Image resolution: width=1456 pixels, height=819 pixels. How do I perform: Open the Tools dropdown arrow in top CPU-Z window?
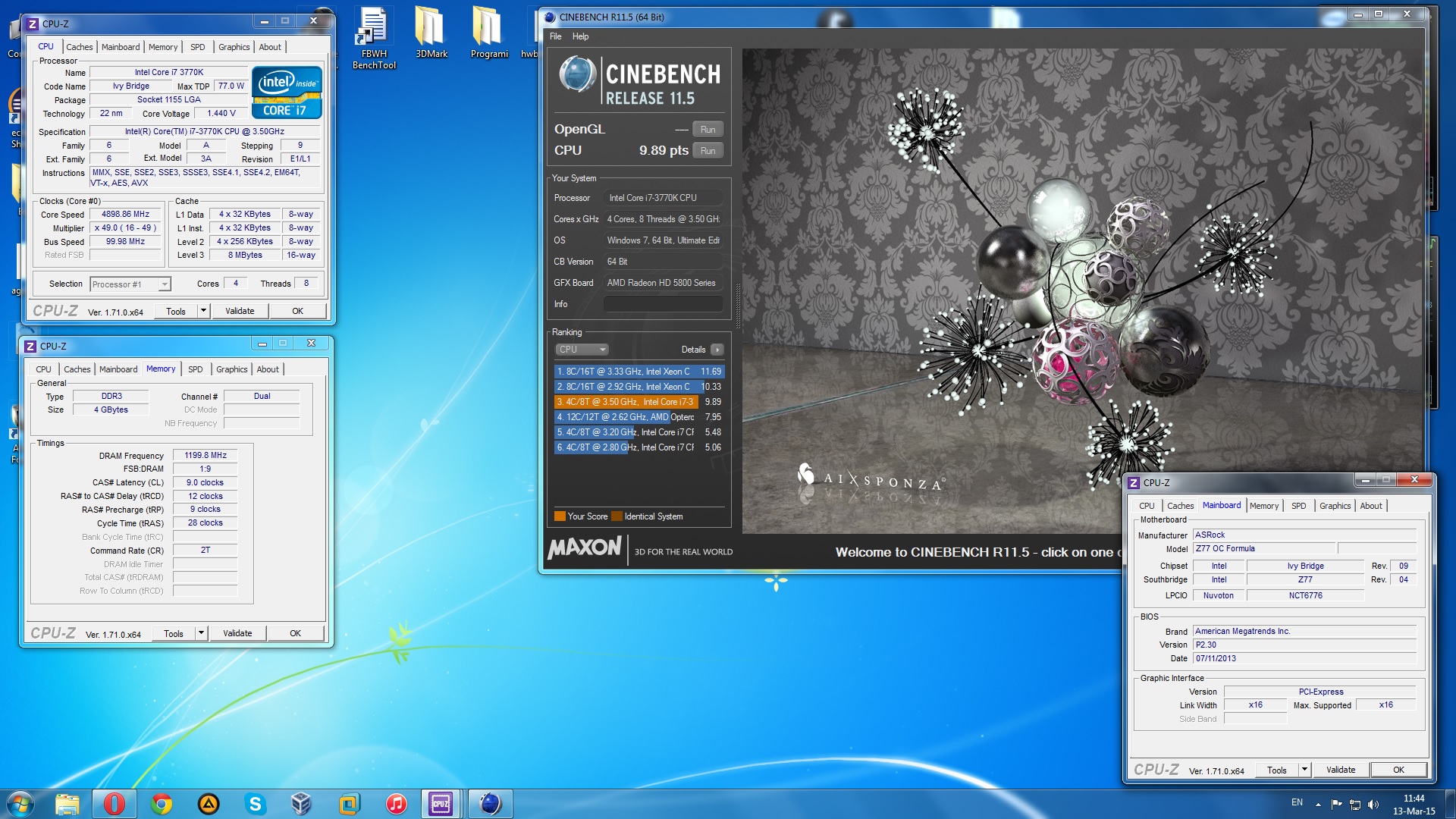click(202, 311)
